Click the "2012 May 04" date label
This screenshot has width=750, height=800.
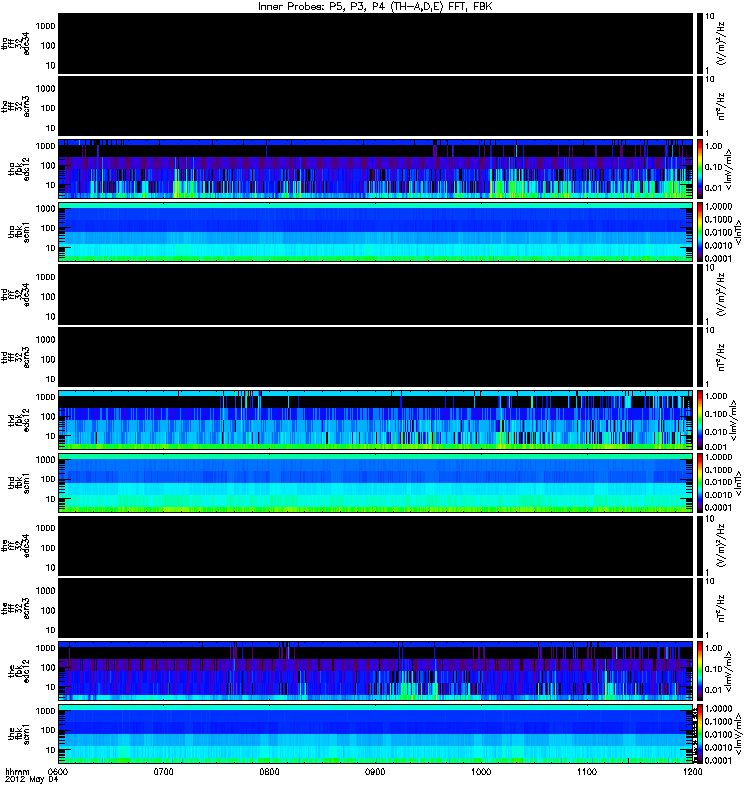32,780
